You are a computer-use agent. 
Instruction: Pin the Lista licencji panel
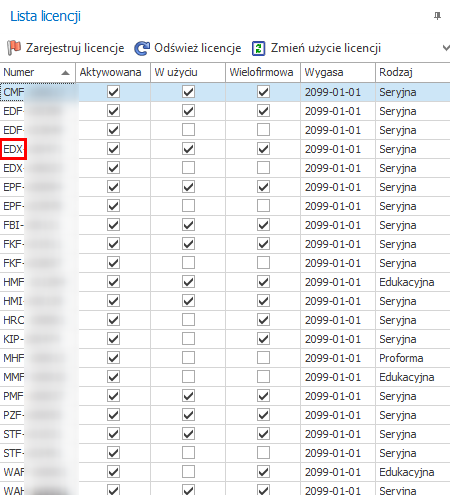(x=437, y=16)
